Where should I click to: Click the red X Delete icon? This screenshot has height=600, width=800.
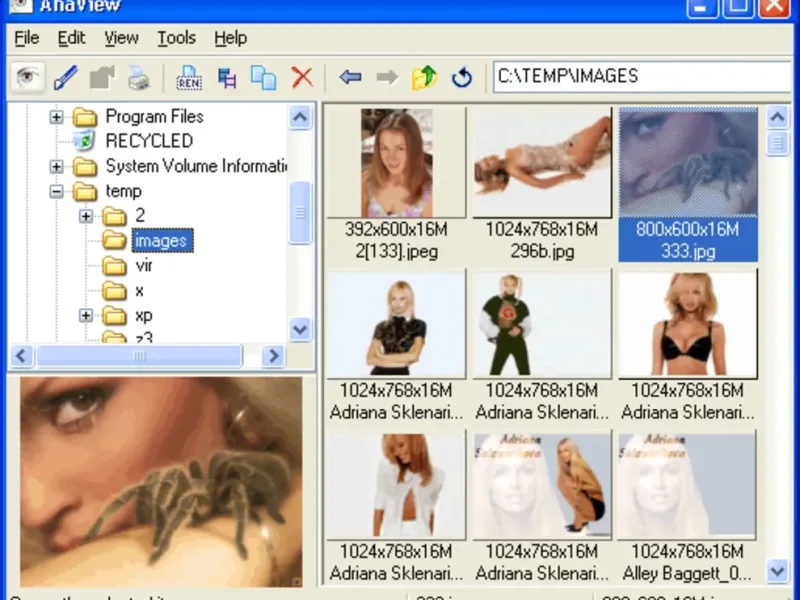tap(302, 78)
